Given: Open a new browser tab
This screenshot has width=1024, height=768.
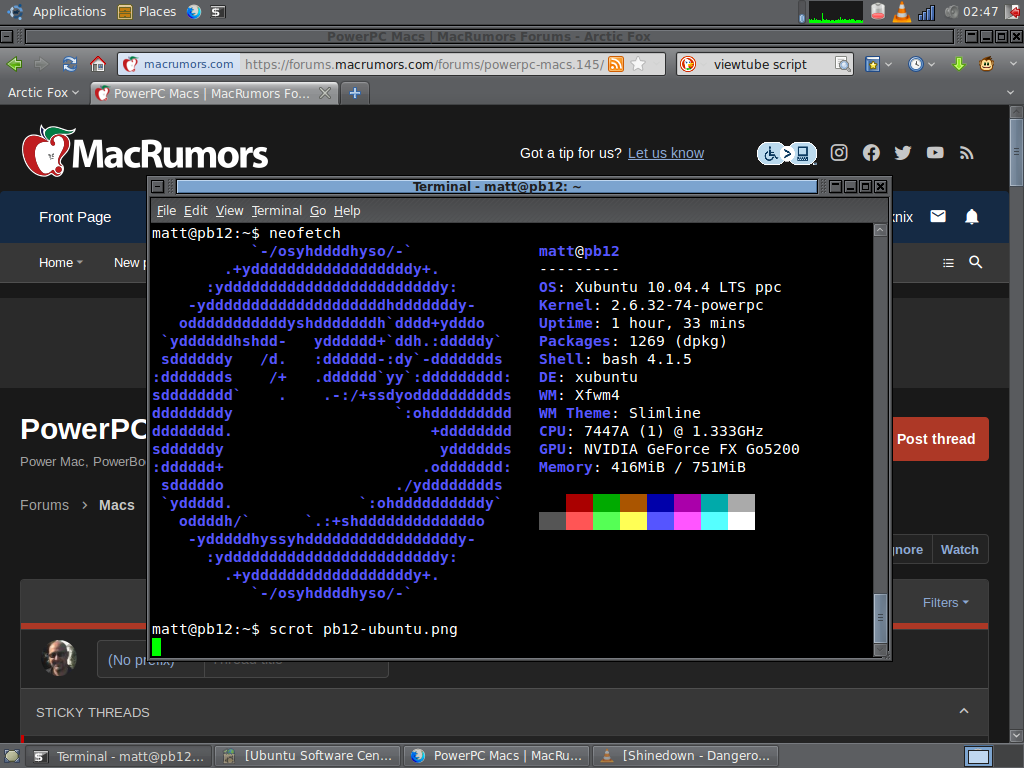Looking at the screenshot, I should tap(355, 93).
